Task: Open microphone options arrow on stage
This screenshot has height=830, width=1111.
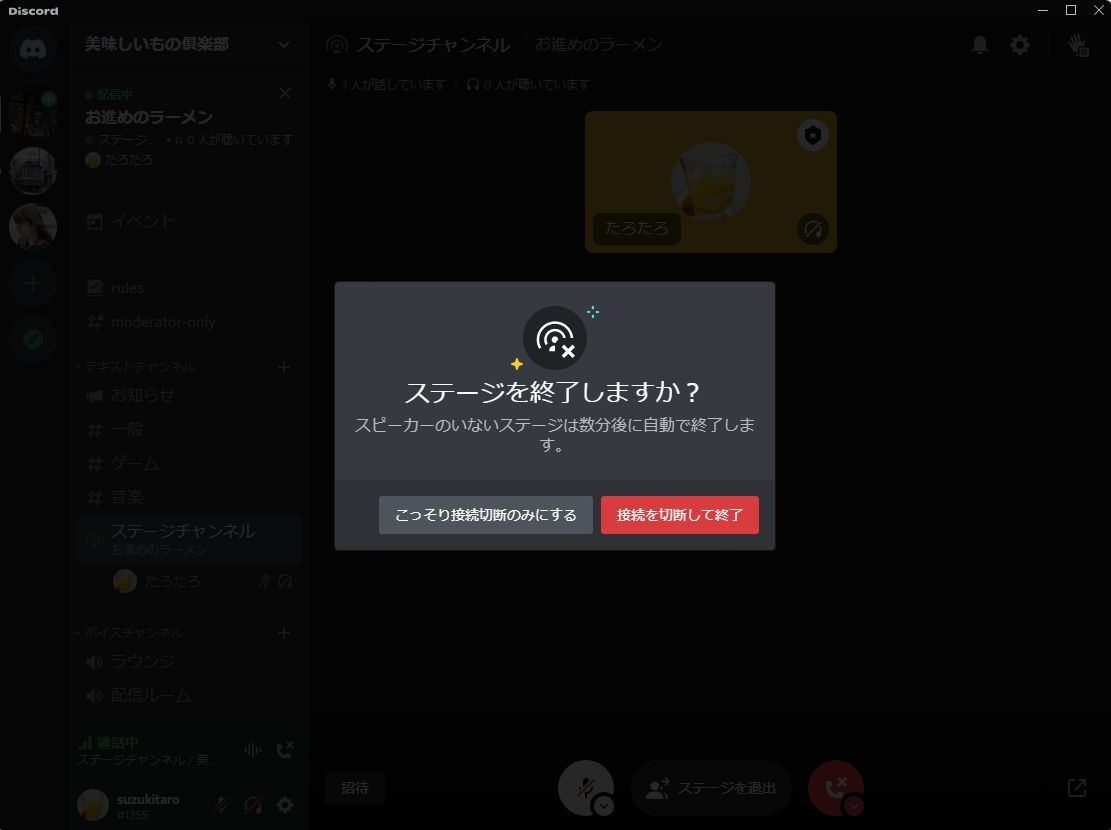Action: [604, 806]
